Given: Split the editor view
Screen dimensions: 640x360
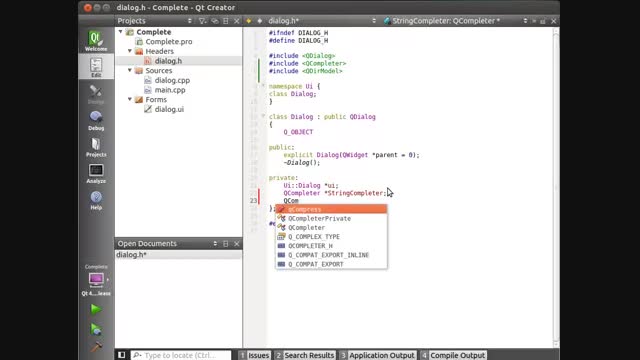Looking at the screenshot, I should [x=543, y=21].
